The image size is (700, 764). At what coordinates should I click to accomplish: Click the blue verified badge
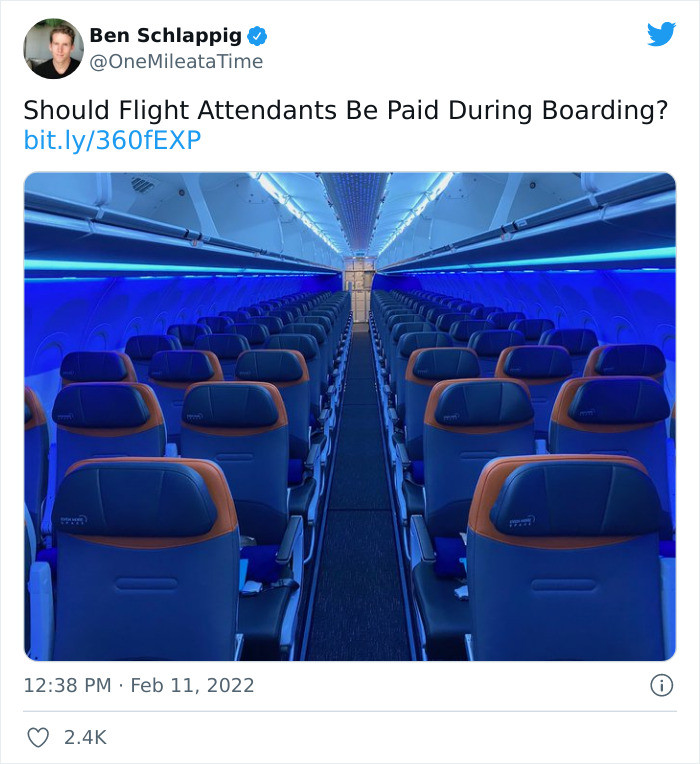(257, 36)
